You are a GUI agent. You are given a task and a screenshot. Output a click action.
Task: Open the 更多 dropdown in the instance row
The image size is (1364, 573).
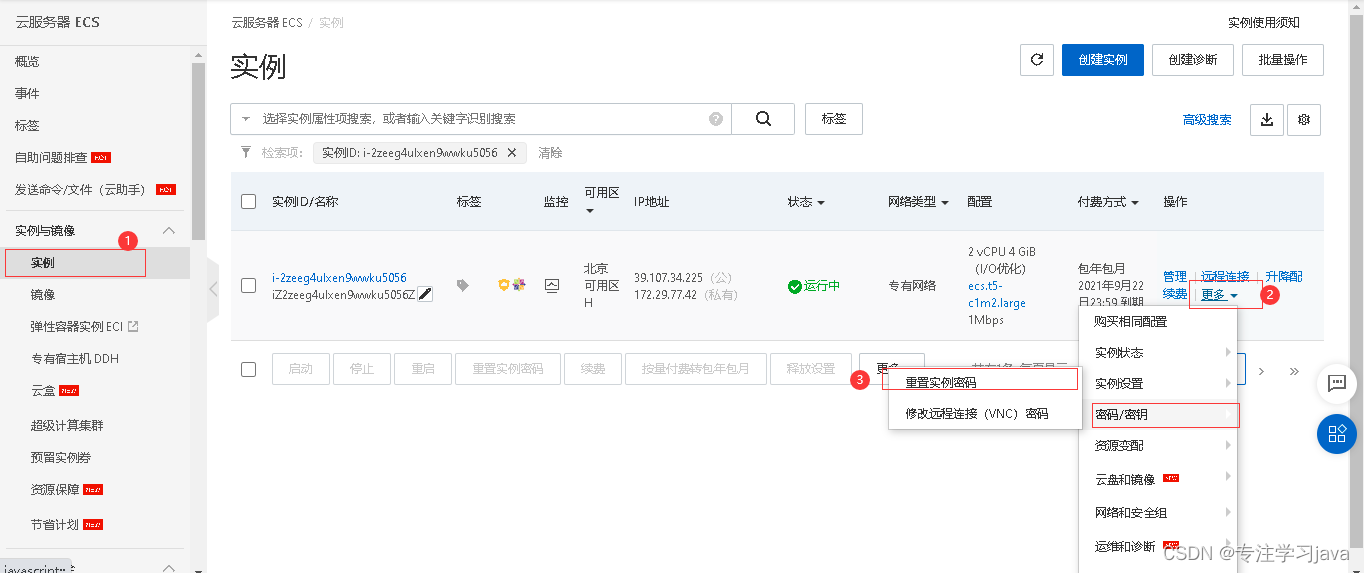pyautogui.click(x=1220, y=295)
